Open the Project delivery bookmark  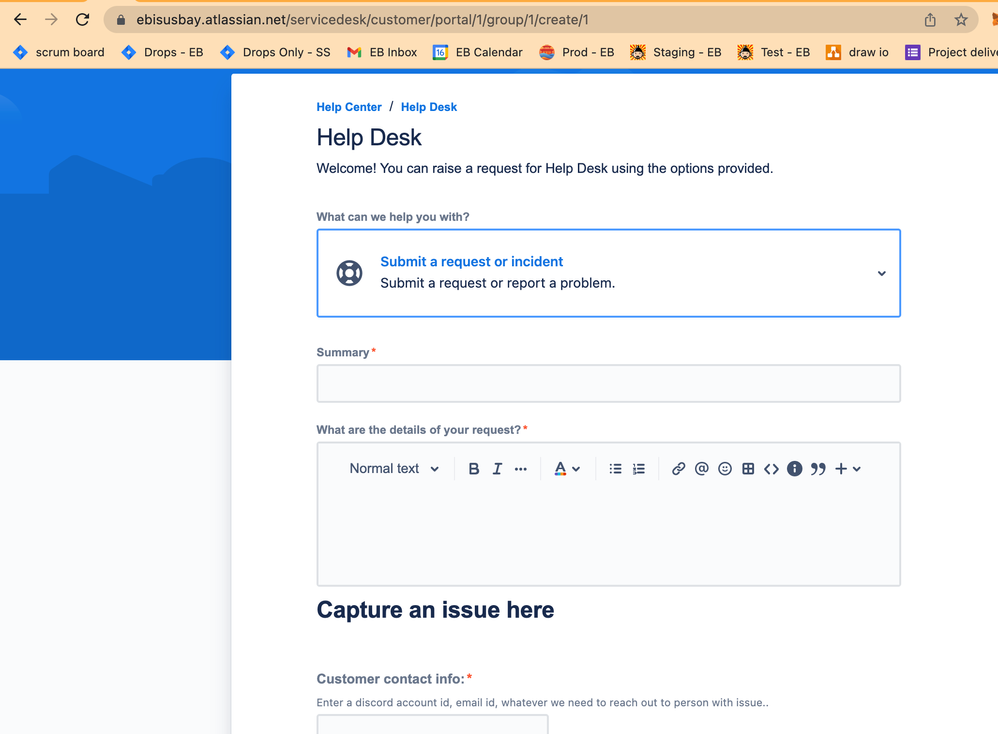(x=952, y=52)
